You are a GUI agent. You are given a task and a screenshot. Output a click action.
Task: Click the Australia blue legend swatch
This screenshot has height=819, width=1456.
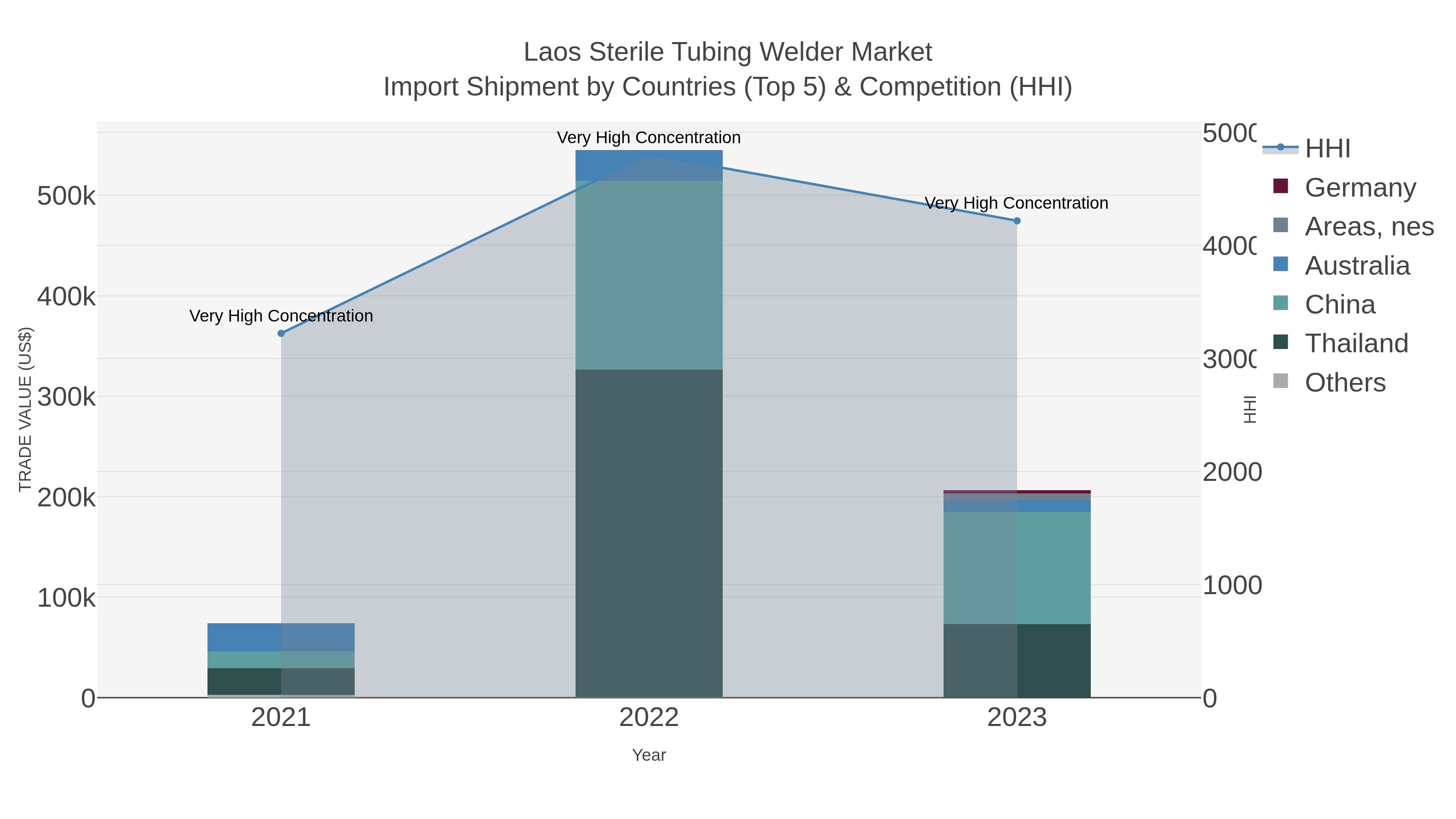click(x=1281, y=264)
